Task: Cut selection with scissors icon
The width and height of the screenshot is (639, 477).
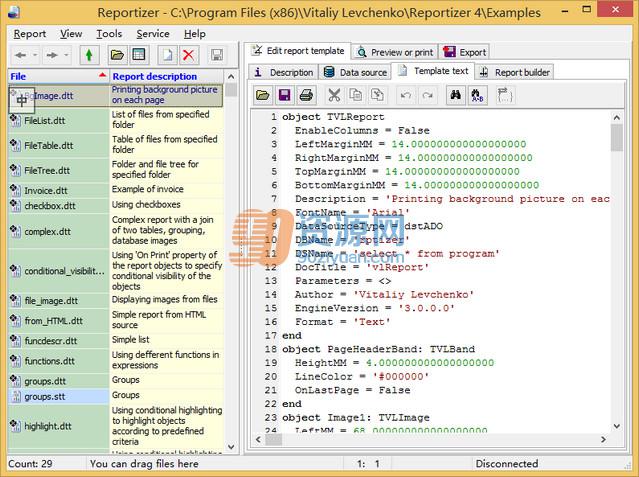Action: tap(334, 95)
